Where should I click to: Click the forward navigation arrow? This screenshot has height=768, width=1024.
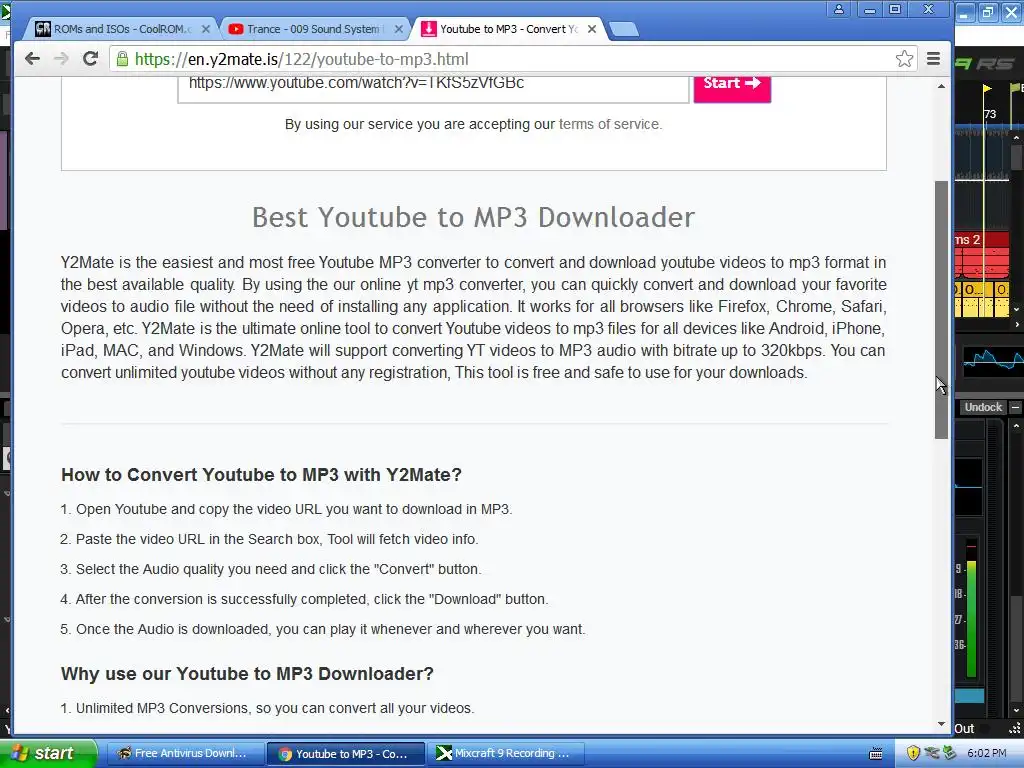click(61, 59)
